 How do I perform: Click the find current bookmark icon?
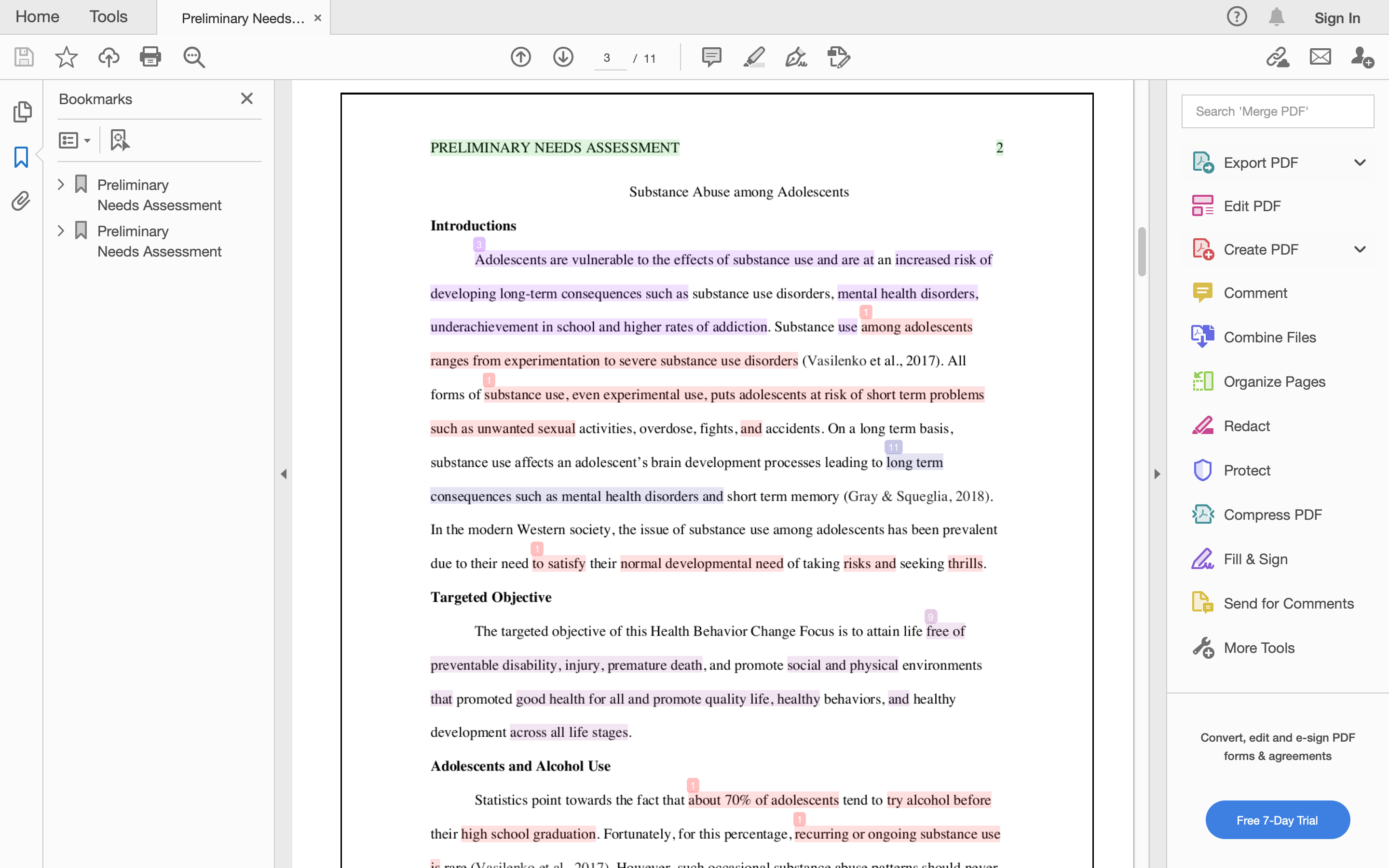pos(120,140)
